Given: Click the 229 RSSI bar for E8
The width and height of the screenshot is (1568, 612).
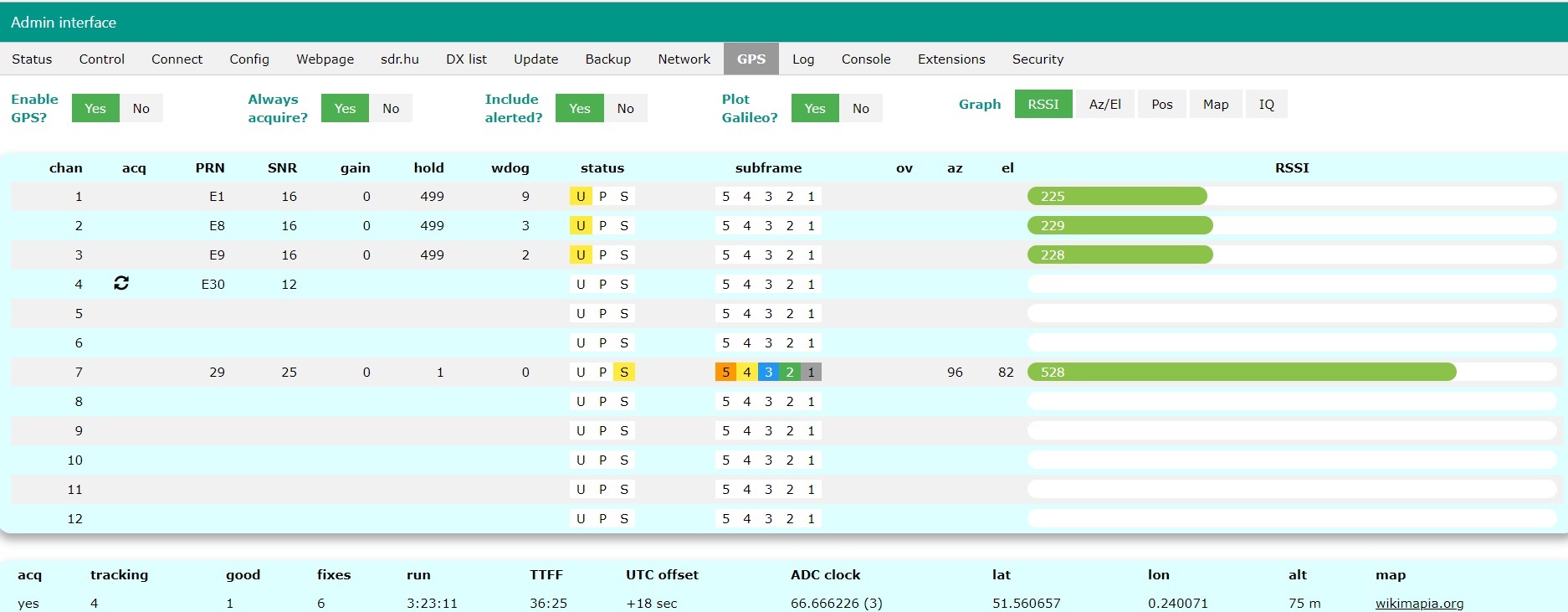Looking at the screenshot, I should [1120, 226].
